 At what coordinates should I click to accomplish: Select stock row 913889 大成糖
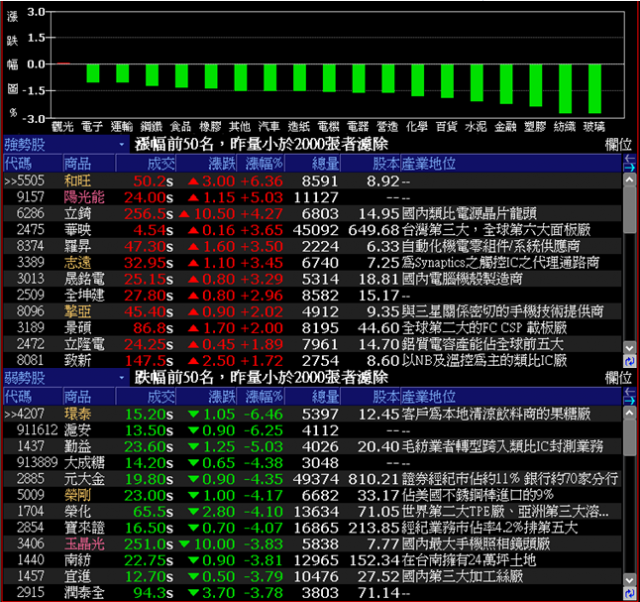click(x=312, y=463)
